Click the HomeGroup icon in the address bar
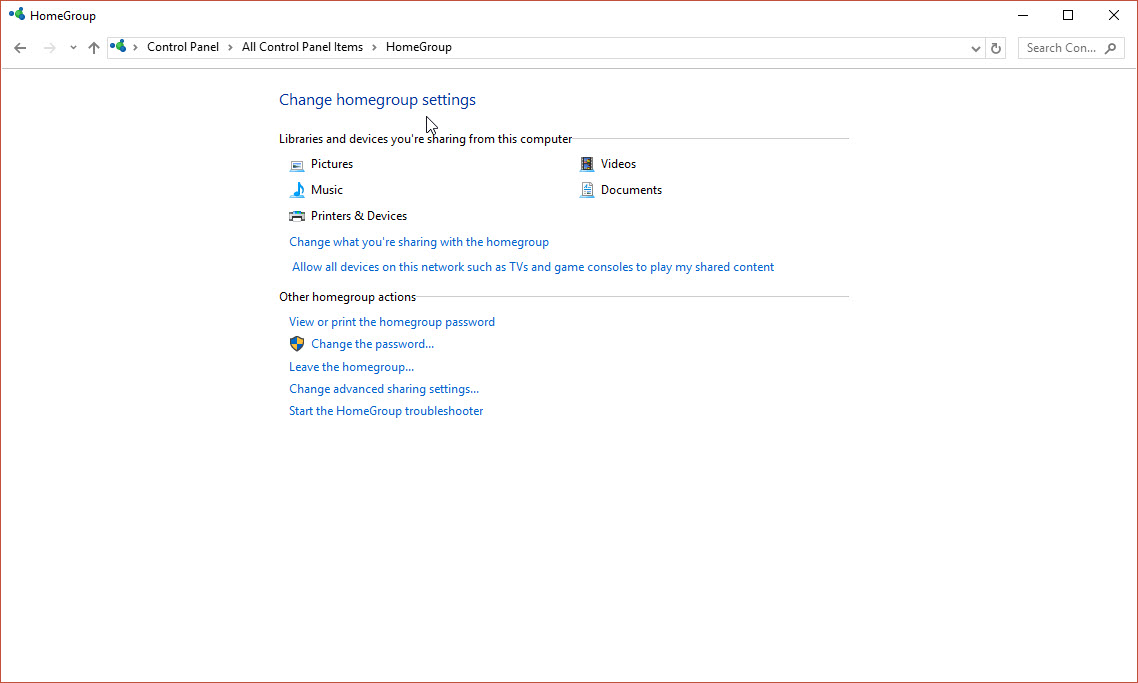The image size is (1138, 683). click(x=118, y=46)
